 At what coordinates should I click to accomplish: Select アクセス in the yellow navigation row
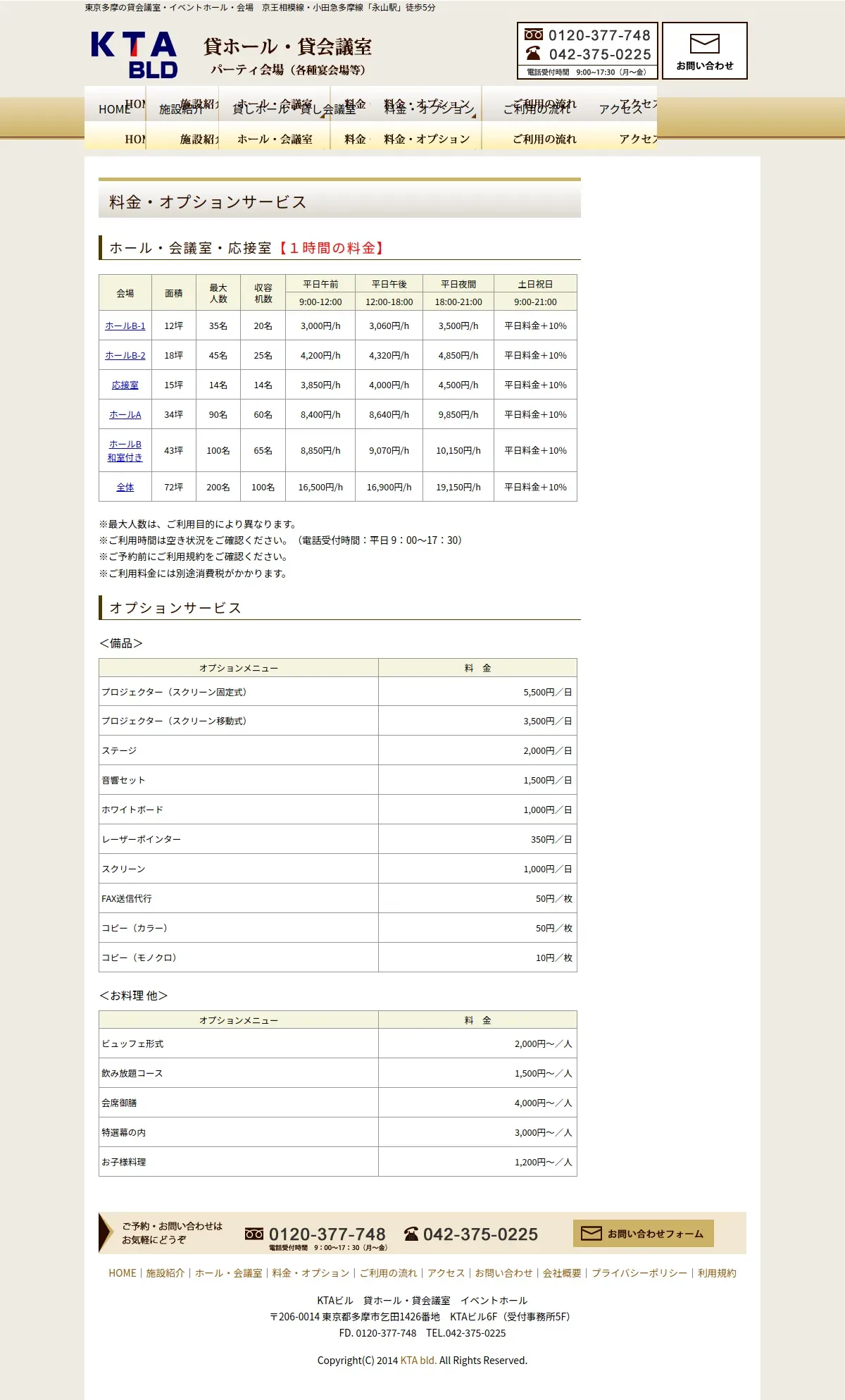638,139
